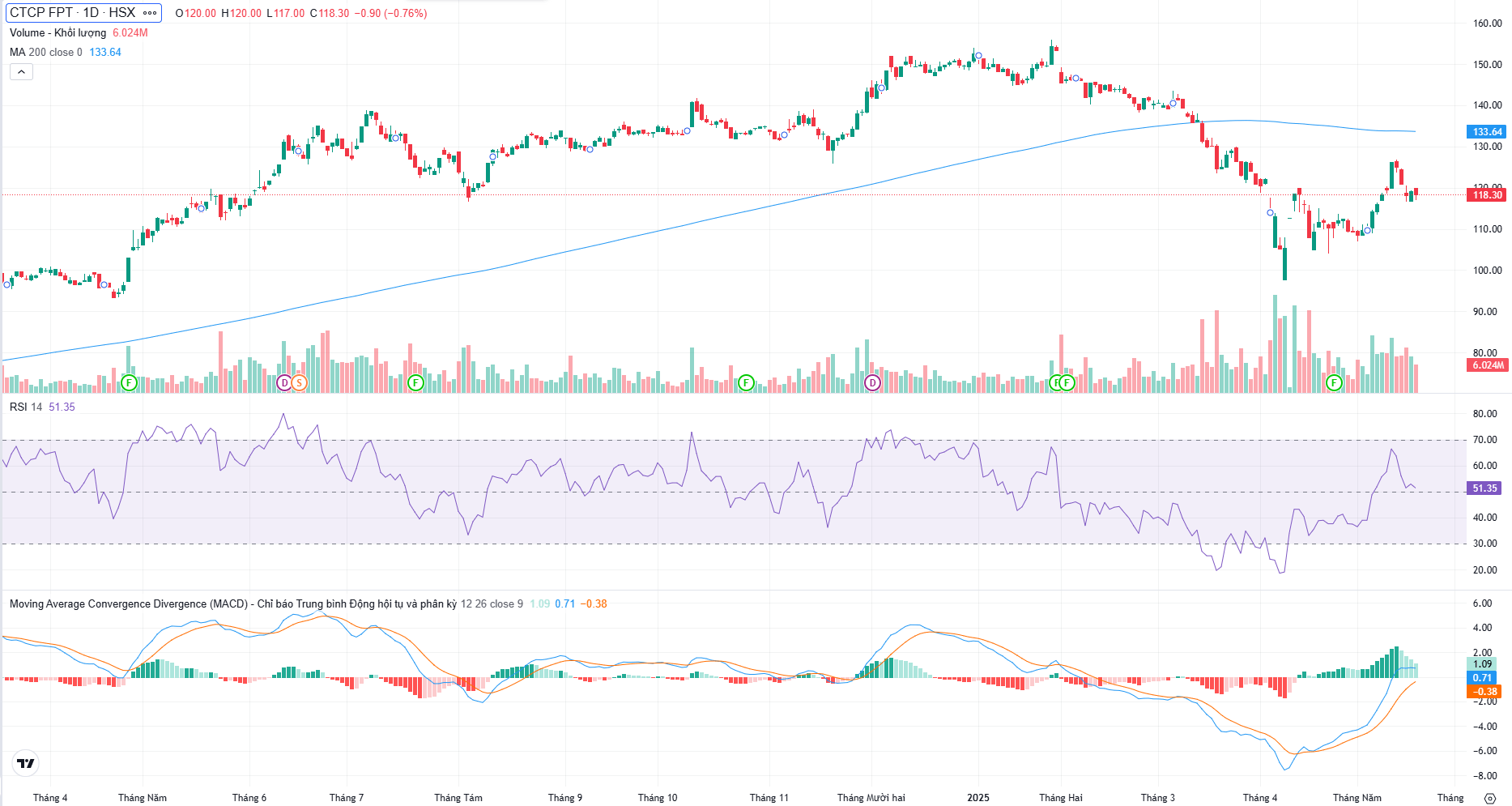Click the red 118.30 last price label
Screen dimensions: 1512x806
tap(1486, 194)
